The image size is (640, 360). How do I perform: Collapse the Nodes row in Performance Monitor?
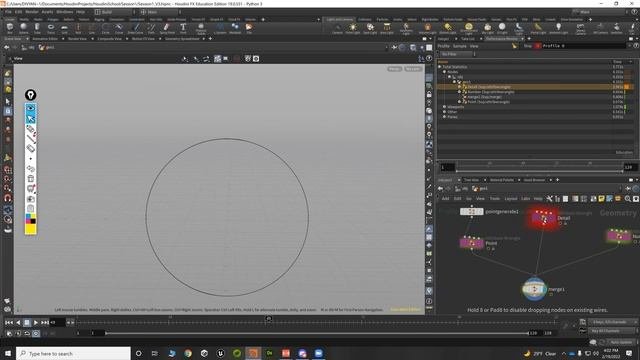pyautogui.click(x=444, y=71)
